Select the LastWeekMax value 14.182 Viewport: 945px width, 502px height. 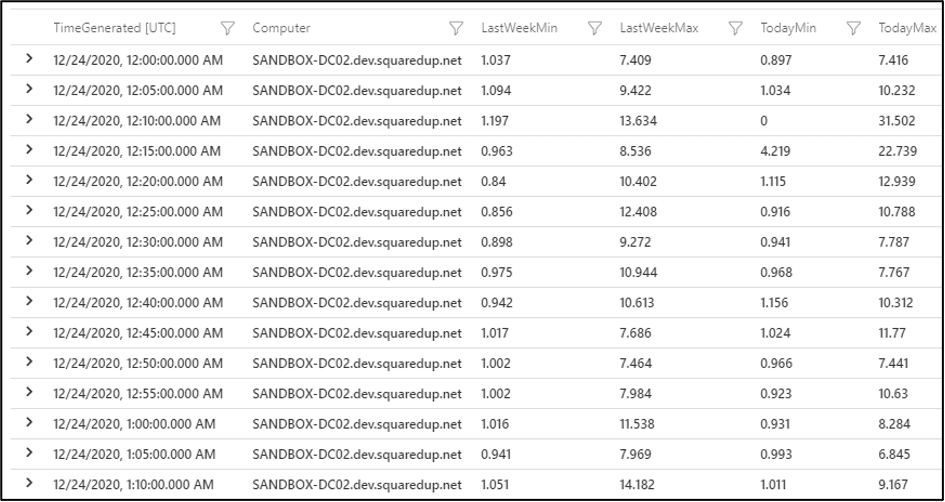(638, 485)
